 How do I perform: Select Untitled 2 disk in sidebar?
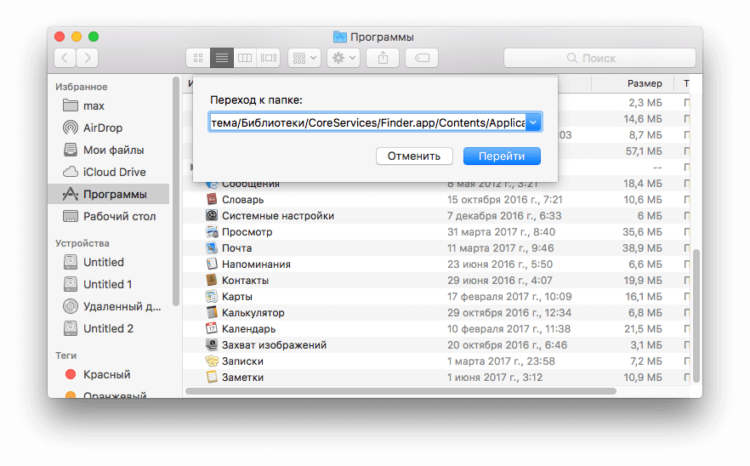109,329
